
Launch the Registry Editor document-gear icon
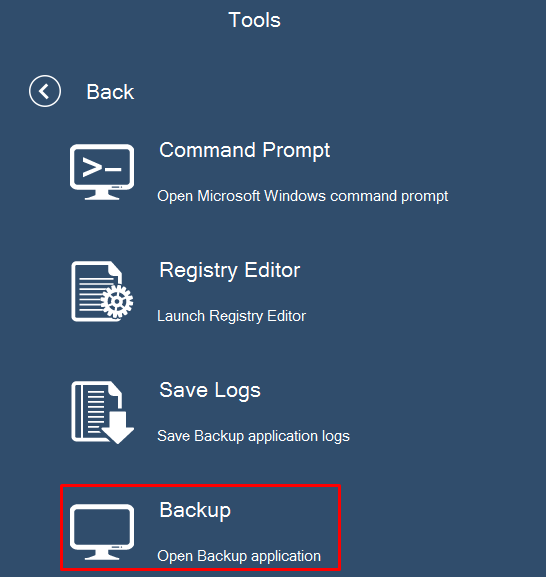click(x=102, y=291)
